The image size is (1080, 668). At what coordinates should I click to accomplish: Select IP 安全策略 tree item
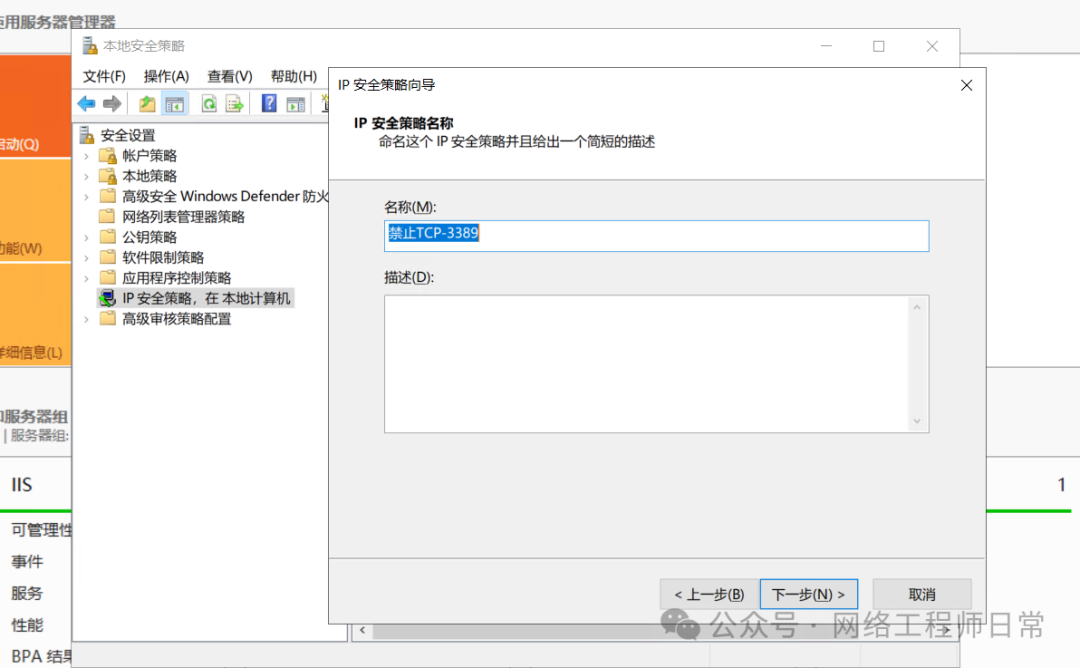pos(206,298)
